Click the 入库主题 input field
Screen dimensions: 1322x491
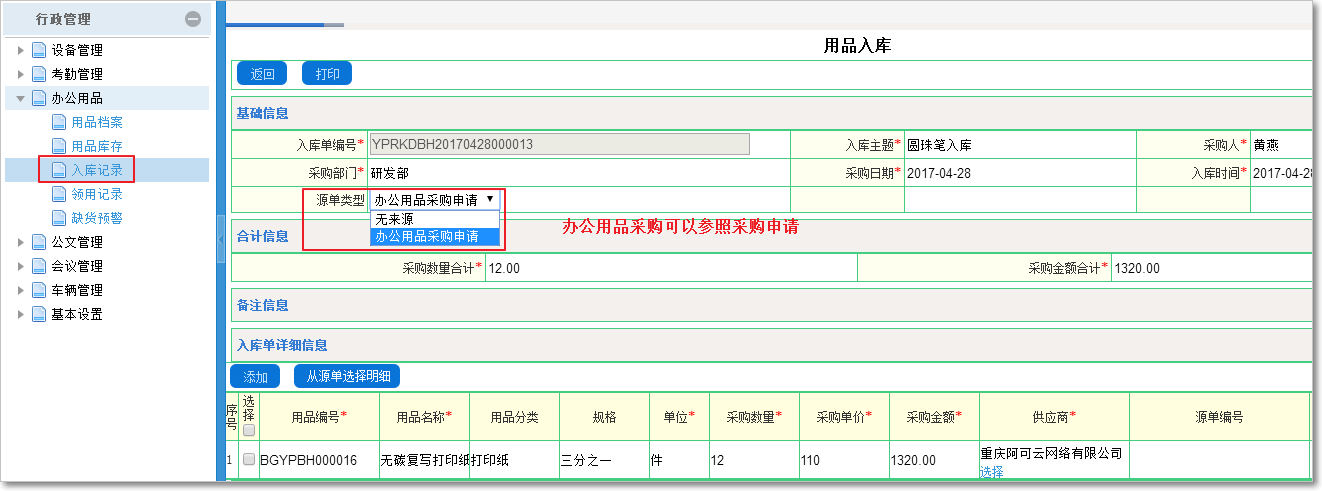point(1018,145)
